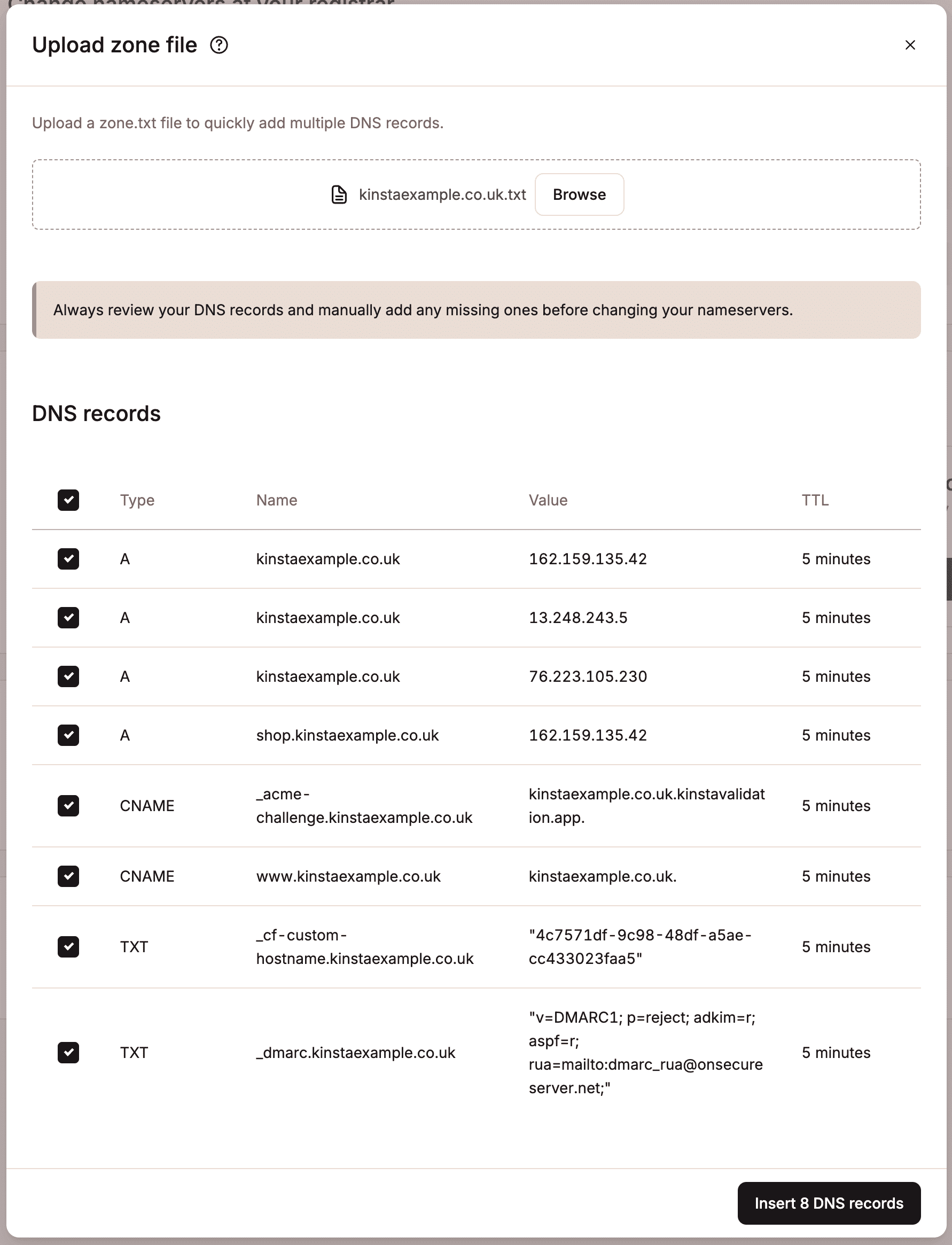Uncheck the _acme-challenge CNAME record
The height and width of the screenshot is (1245, 952).
click(x=68, y=806)
